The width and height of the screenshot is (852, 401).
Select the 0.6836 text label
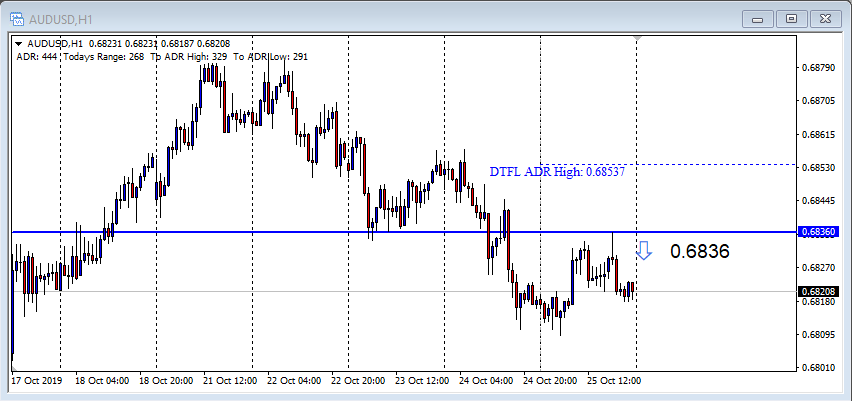tap(700, 251)
